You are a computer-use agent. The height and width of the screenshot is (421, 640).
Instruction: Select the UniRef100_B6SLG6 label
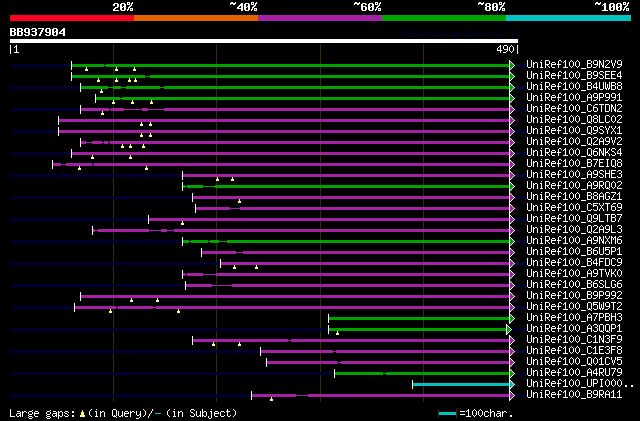[x=574, y=285]
